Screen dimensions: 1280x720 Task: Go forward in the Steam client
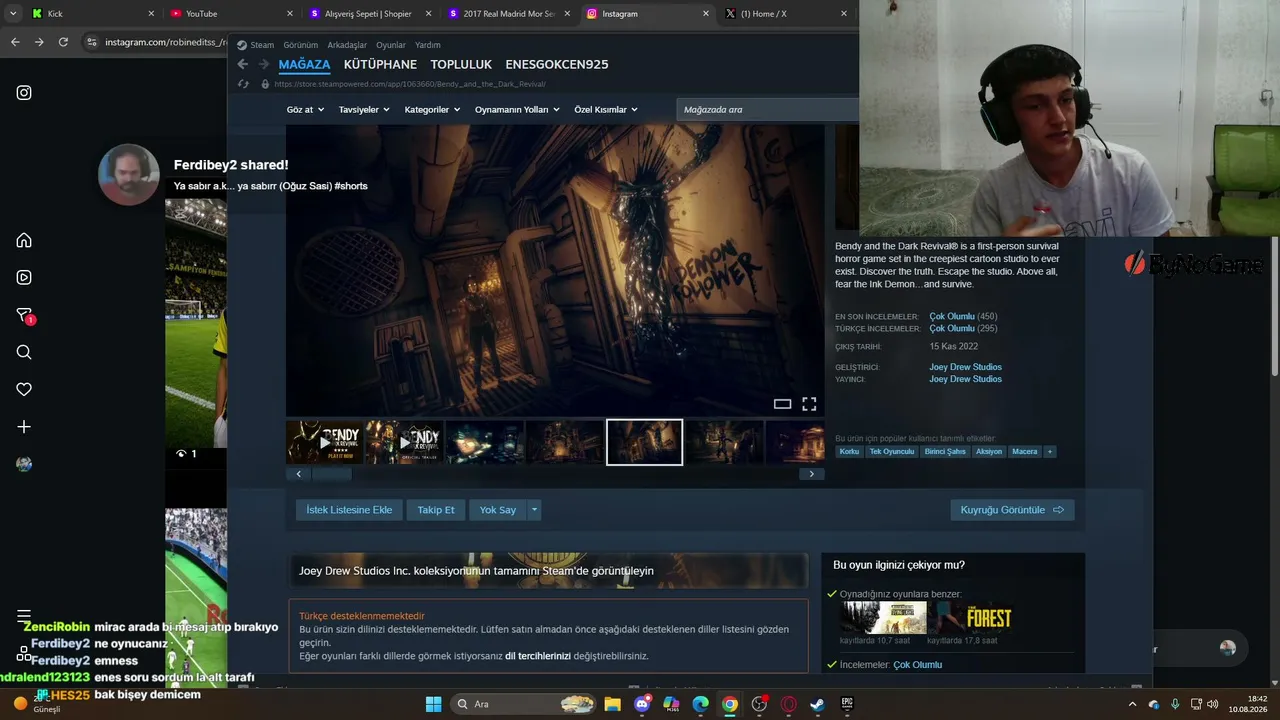pyautogui.click(x=264, y=64)
